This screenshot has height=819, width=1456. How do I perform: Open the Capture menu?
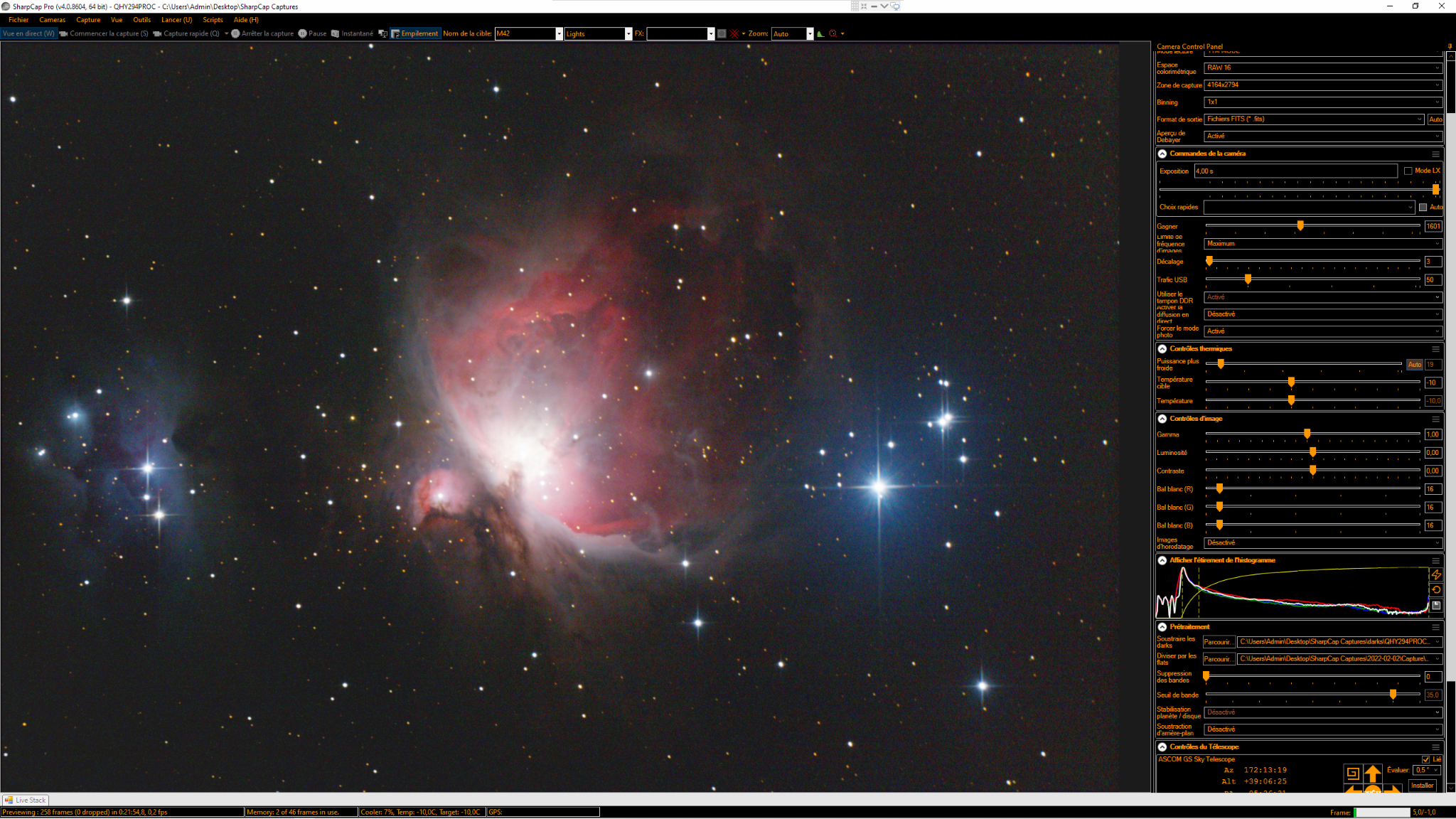88,20
